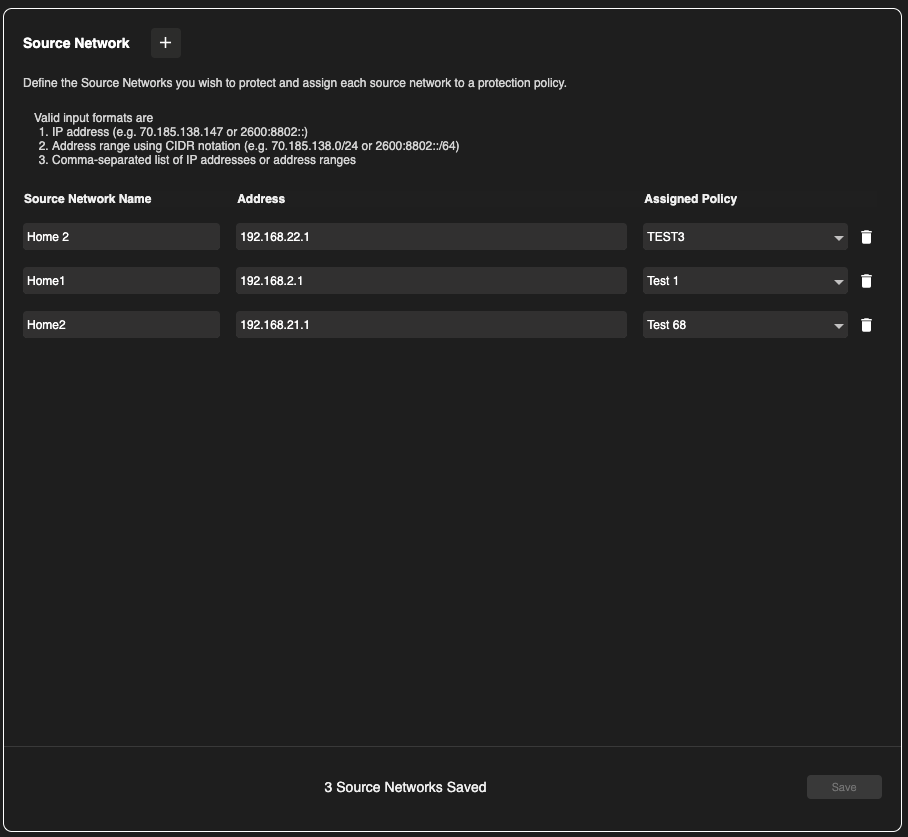Image resolution: width=908 pixels, height=837 pixels.
Task: Click the Source Network Name column header
Action: pos(88,199)
